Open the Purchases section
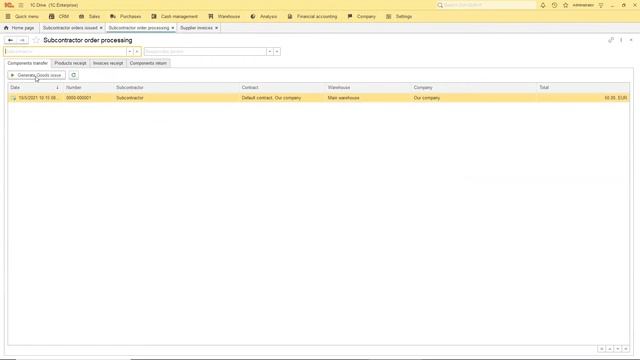The width and height of the screenshot is (640, 360). click(126, 16)
